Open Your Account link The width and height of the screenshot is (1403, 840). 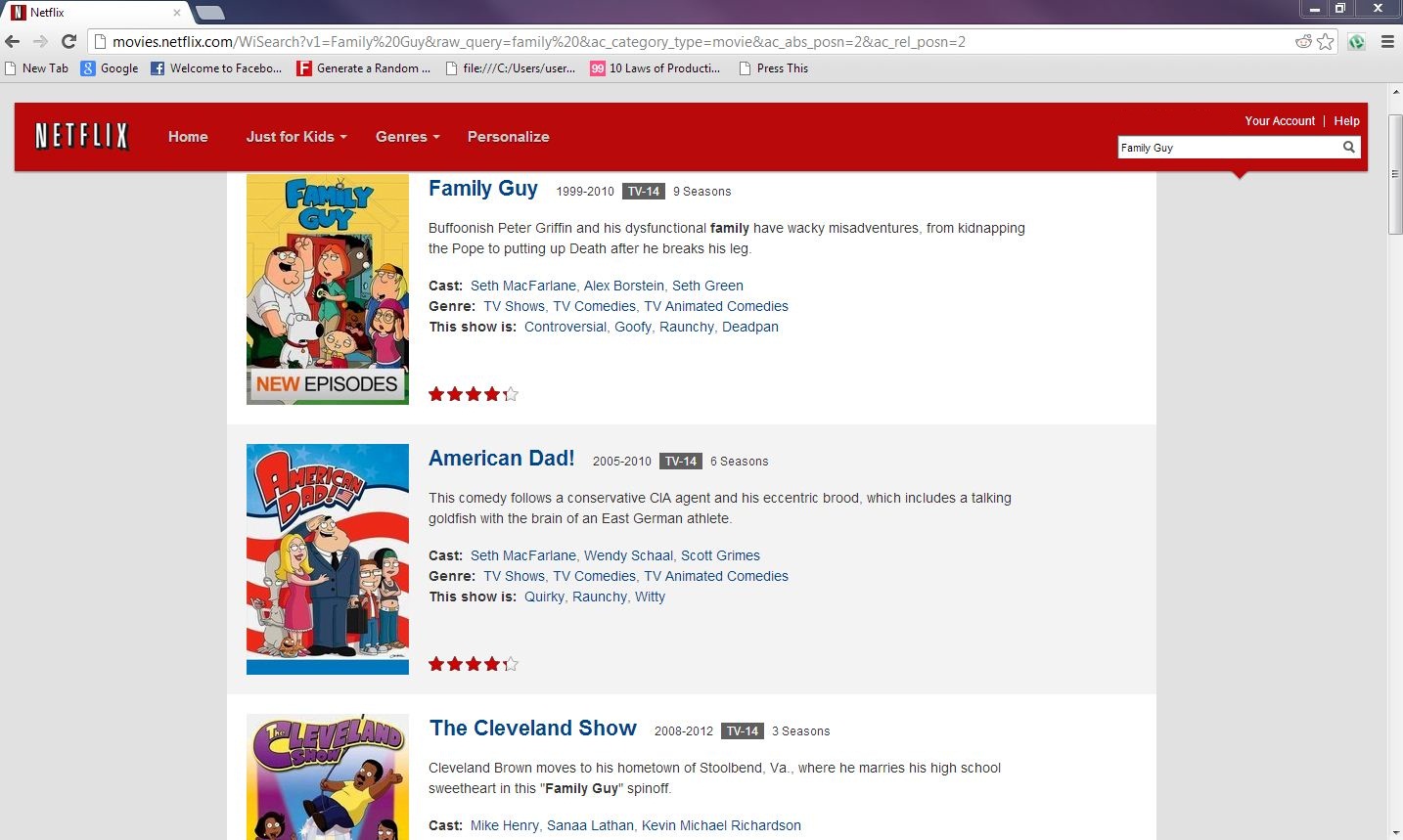pyautogui.click(x=1280, y=121)
